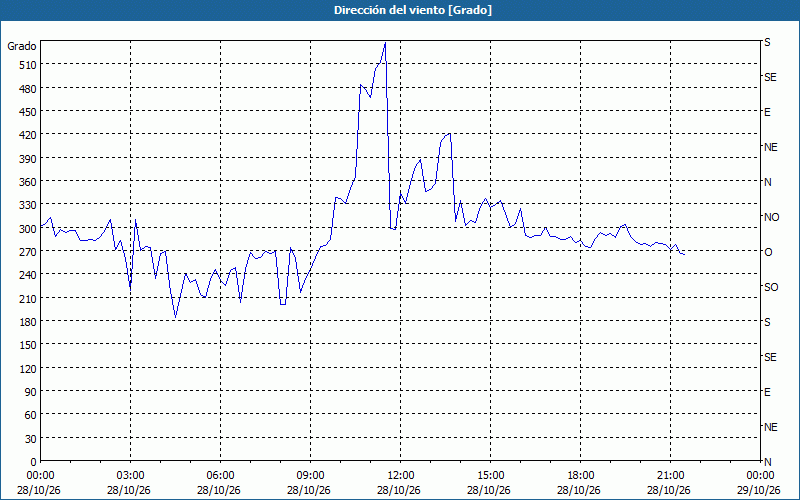Click the 06:00 time axis label

pyautogui.click(x=220, y=476)
